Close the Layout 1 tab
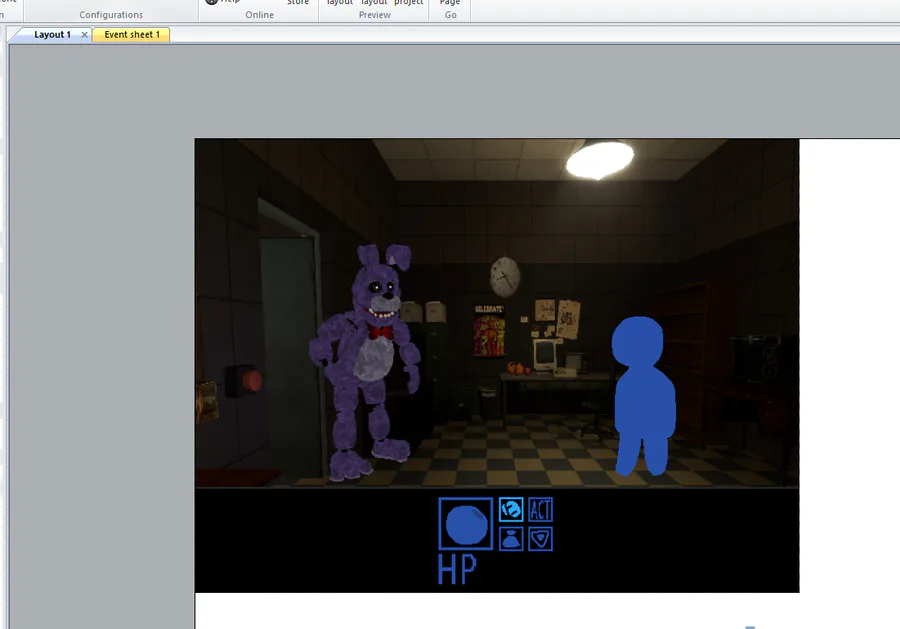The width and height of the screenshot is (900, 629). pos(84,35)
